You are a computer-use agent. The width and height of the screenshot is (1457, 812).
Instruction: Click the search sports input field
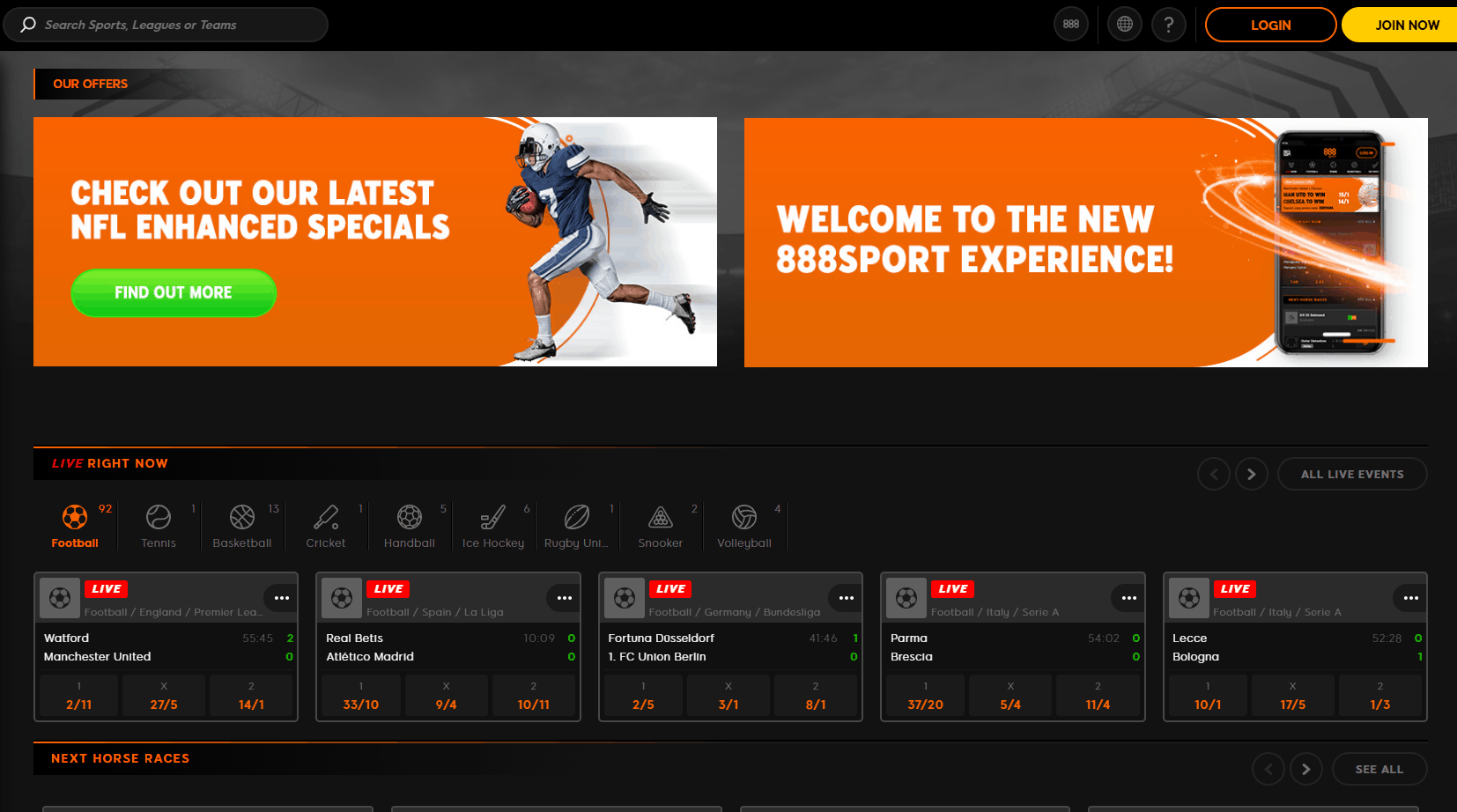[176, 25]
